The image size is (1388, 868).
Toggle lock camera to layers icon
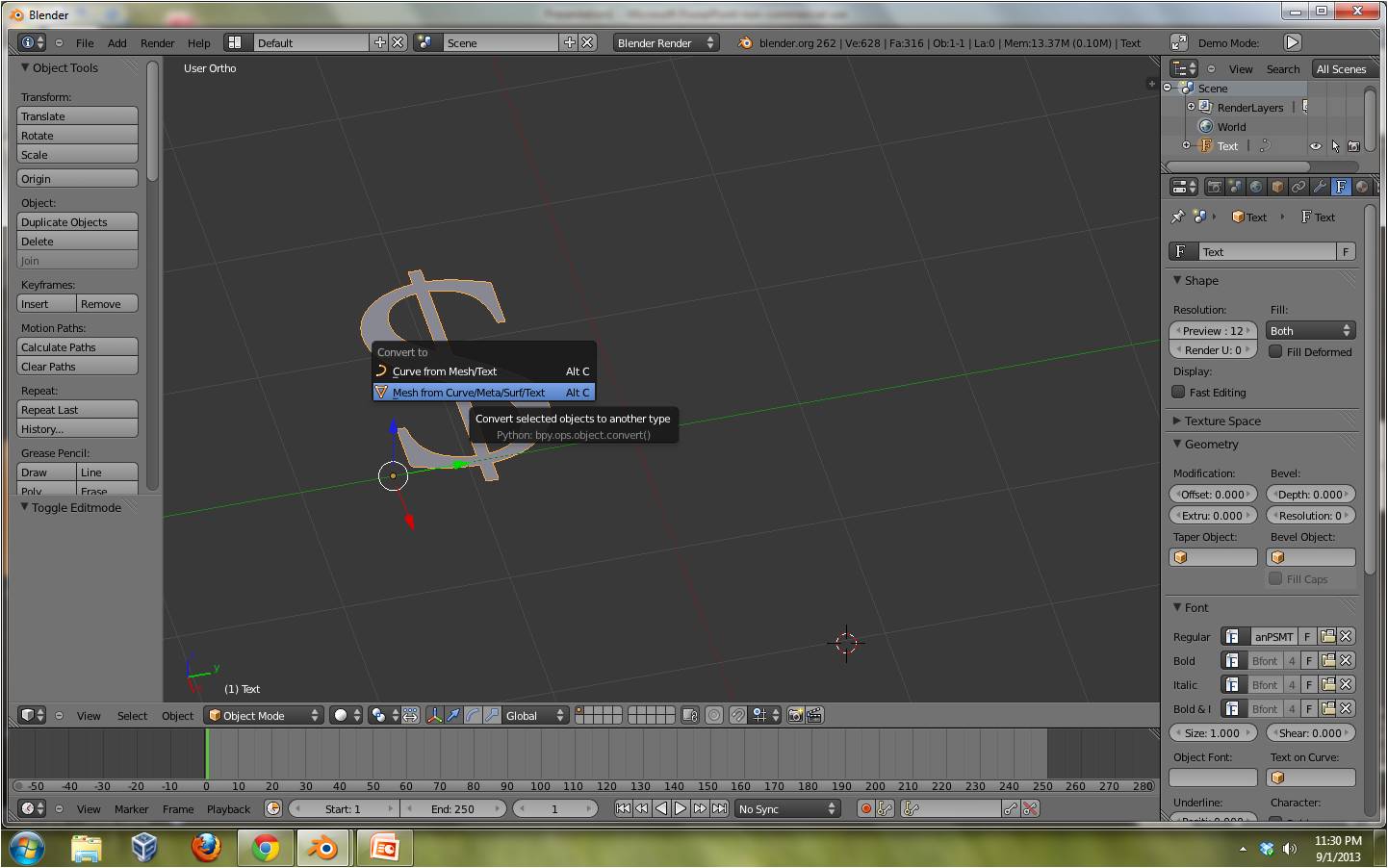point(689,715)
